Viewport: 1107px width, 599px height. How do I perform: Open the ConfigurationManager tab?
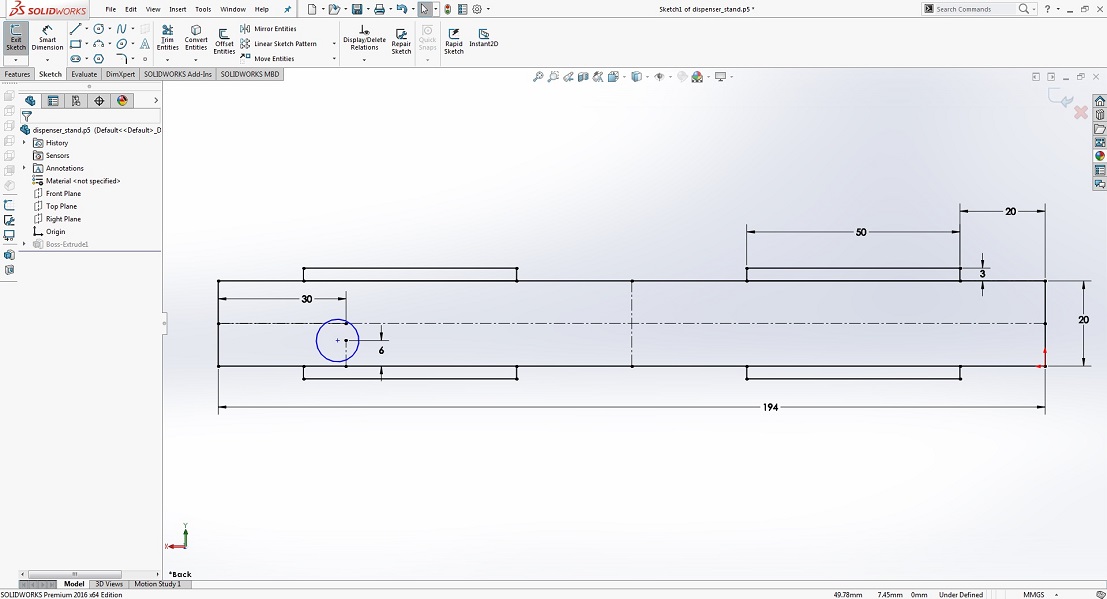[76, 101]
